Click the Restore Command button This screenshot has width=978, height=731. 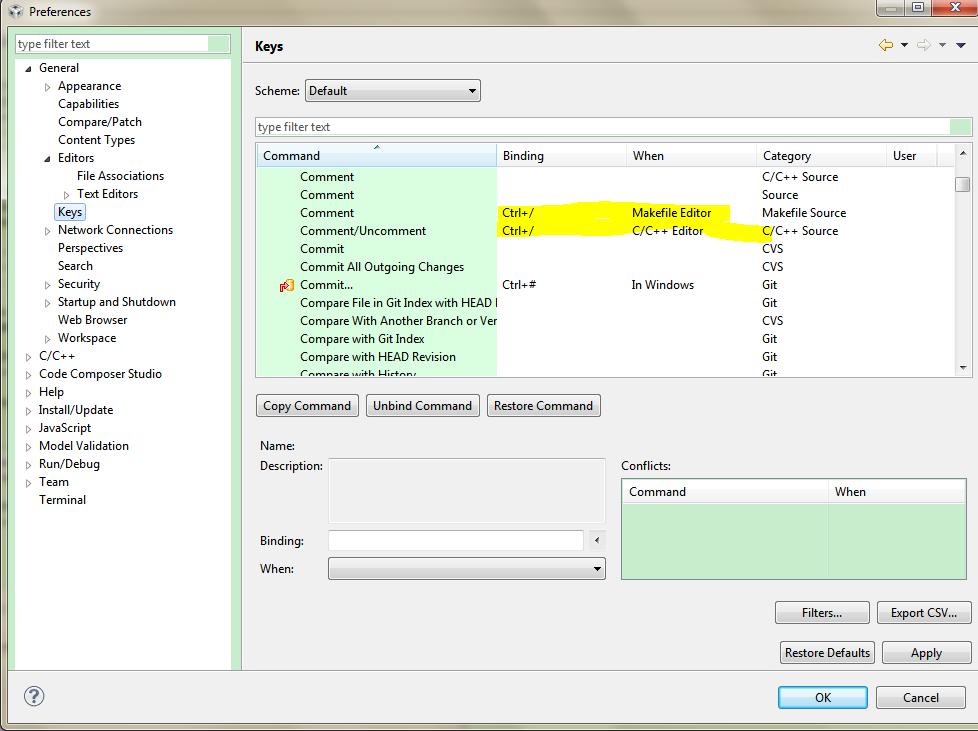[x=543, y=405]
